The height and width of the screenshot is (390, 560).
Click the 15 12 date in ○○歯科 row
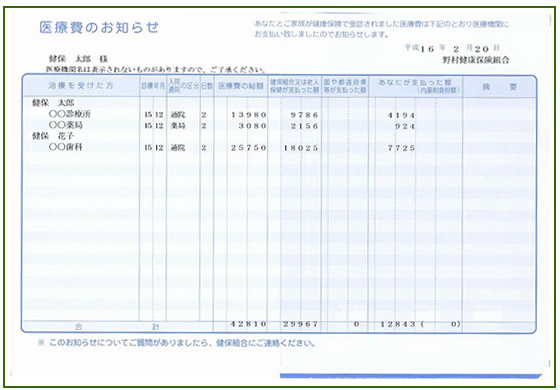point(154,148)
